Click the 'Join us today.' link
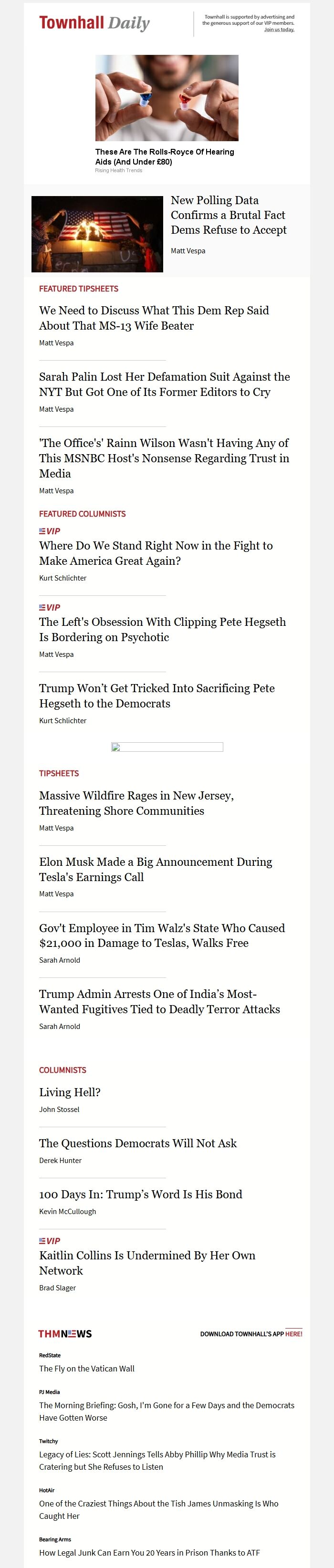This screenshot has width=334, height=1568. click(x=279, y=29)
